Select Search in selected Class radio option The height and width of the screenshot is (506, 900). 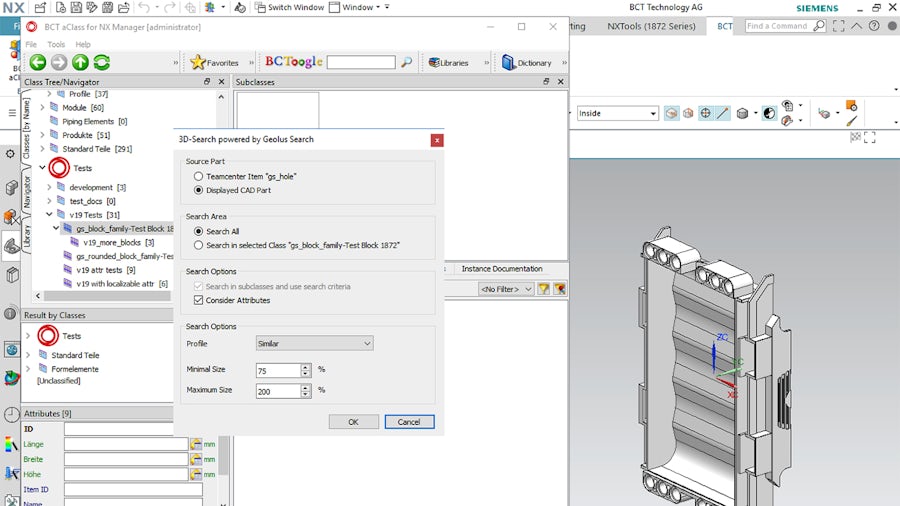[x=199, y=245]
